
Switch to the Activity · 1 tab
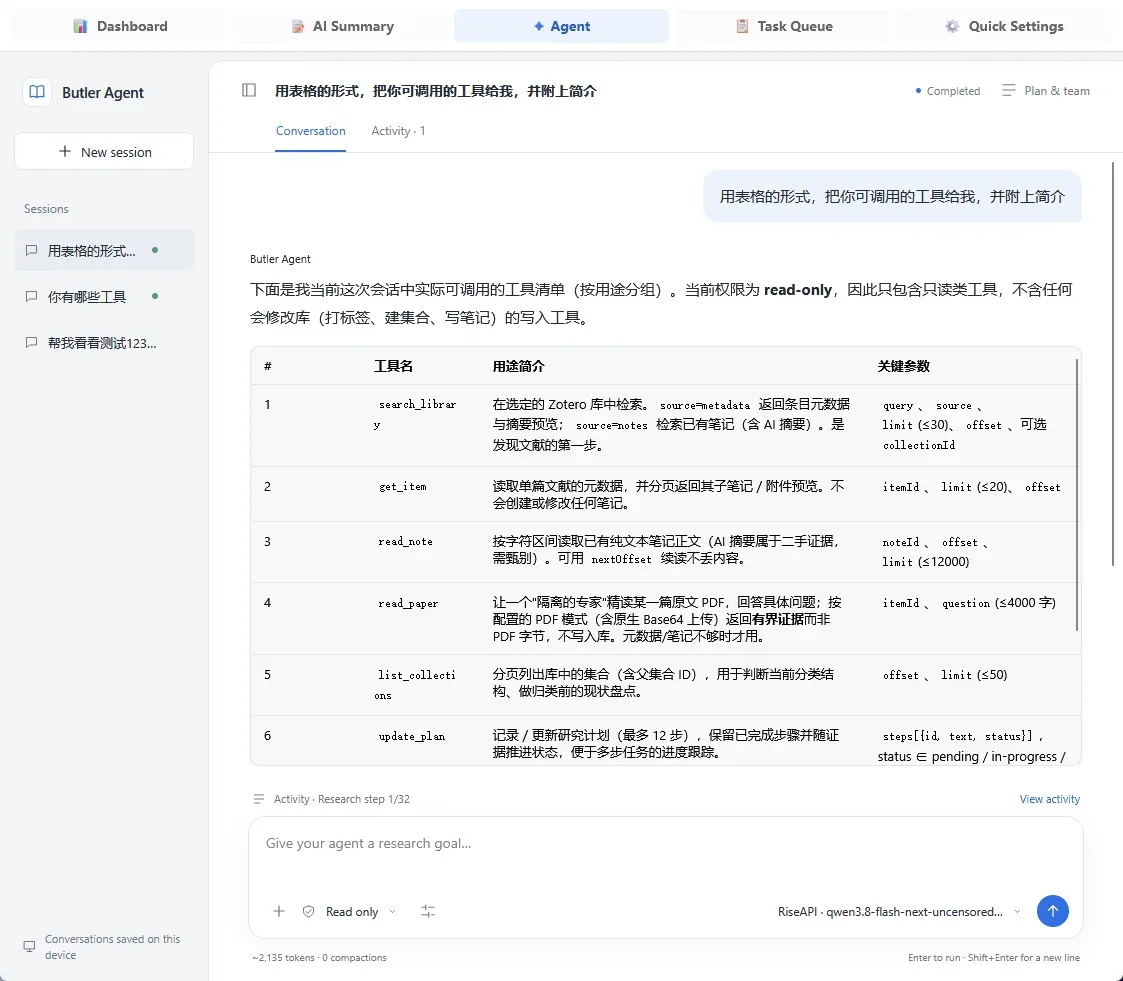398,131
